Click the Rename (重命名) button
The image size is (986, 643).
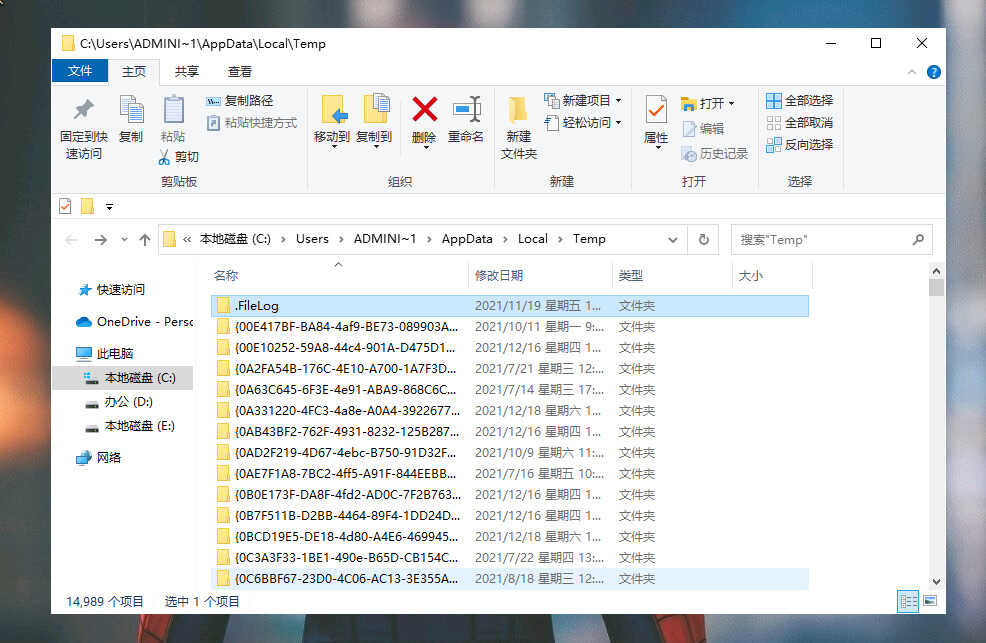(x=466, y=119)
